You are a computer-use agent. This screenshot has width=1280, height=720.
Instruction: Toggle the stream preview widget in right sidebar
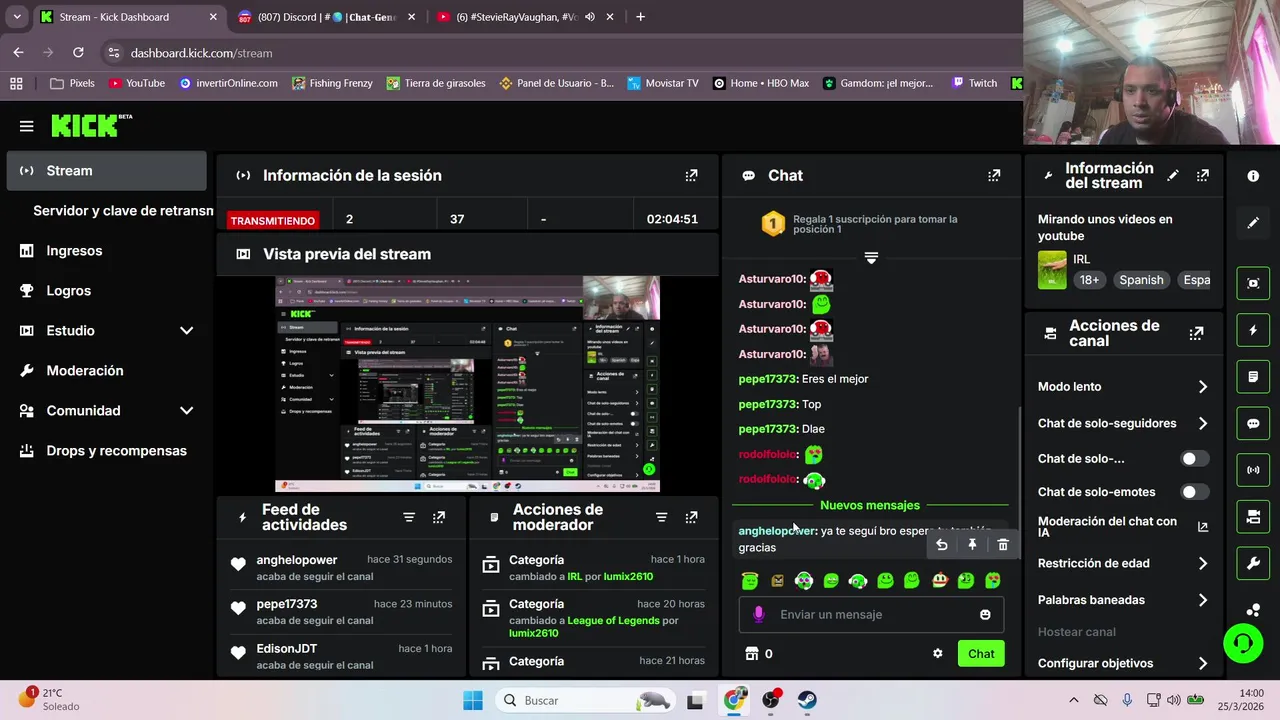pos(1253,283)
